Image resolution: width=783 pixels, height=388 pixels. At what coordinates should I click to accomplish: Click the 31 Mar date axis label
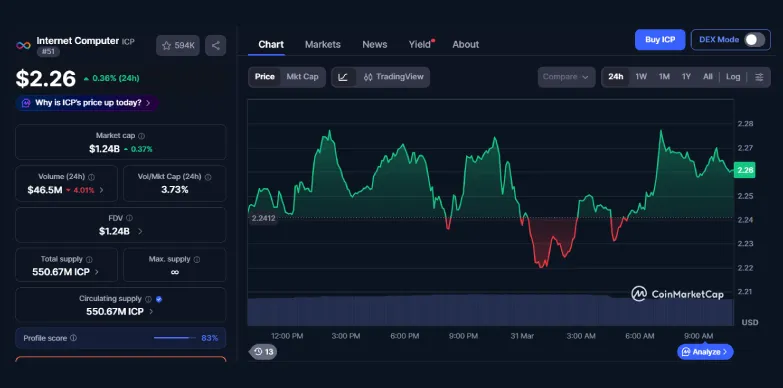click(522, 336)
